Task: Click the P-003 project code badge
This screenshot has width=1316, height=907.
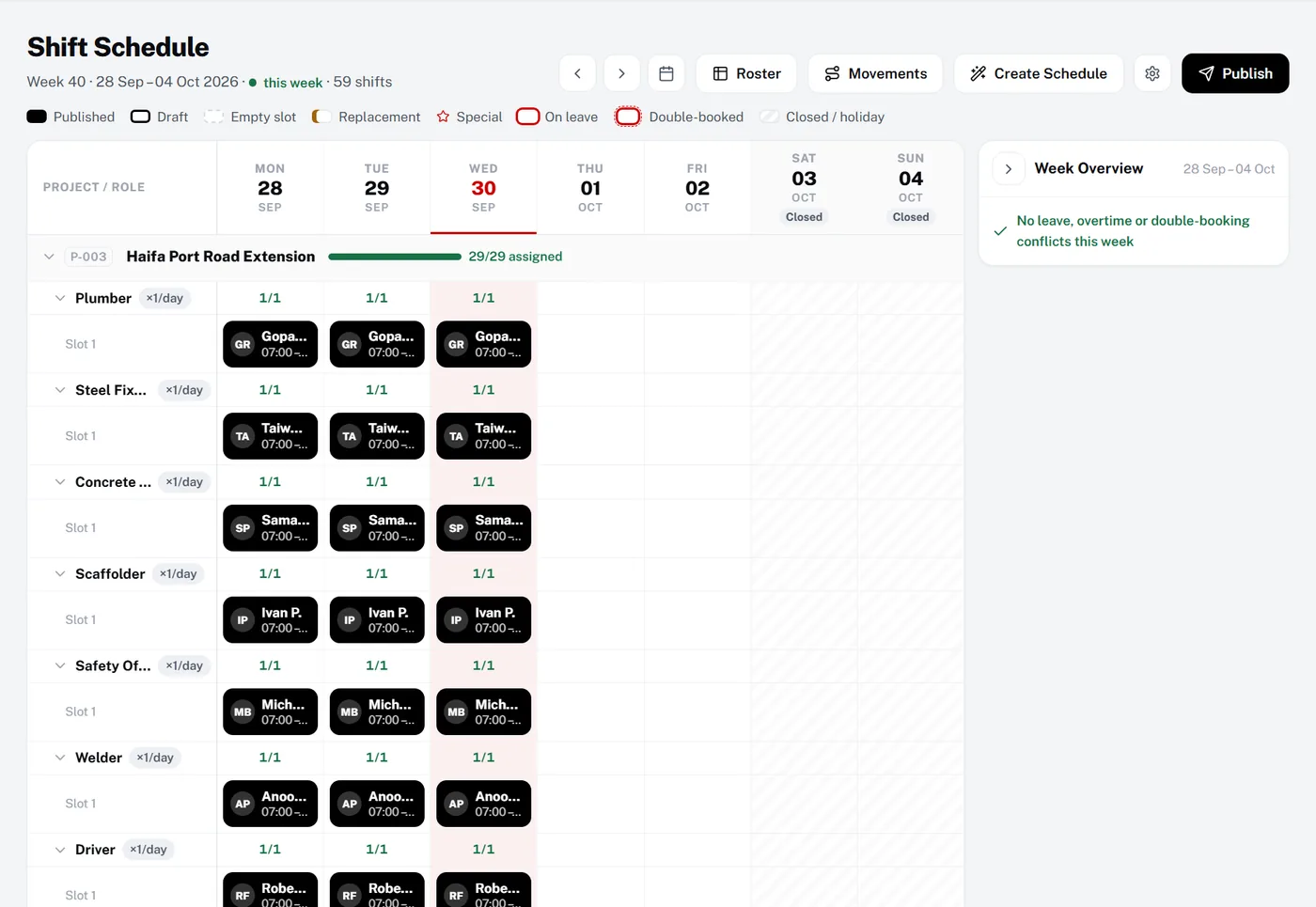Action: click(88, 257)
